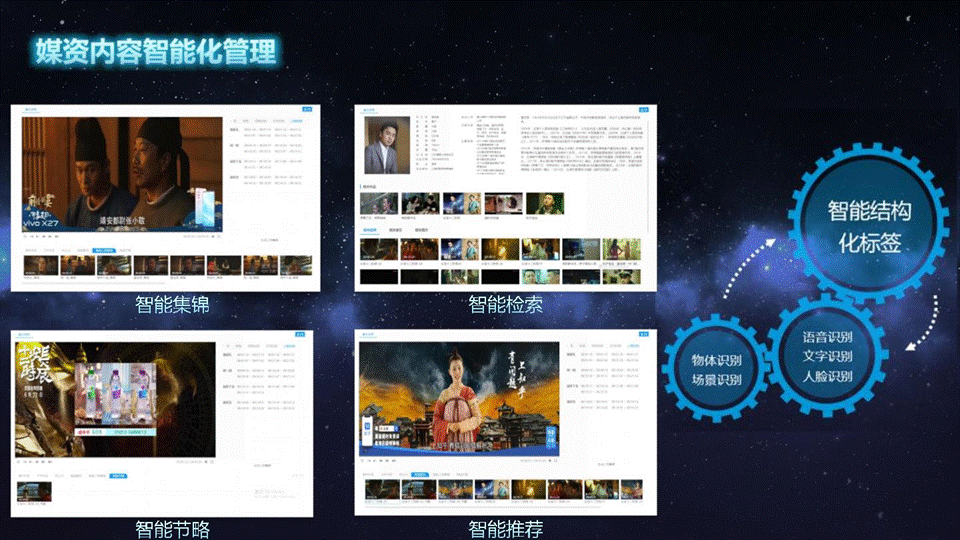Screen dimensions: 960x540
Task: Click the 场景识别 text in the gear
Action: 716,380
